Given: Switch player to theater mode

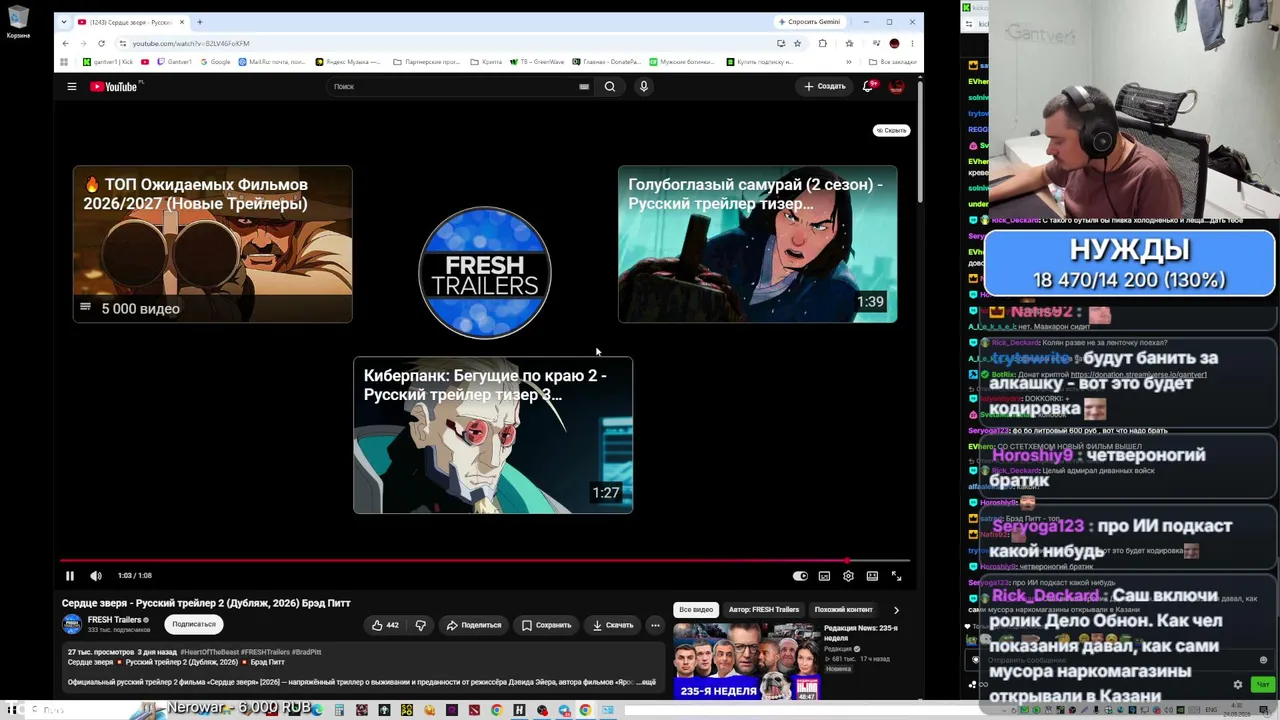Looking at the screenshot, I should tap(872, 576).
